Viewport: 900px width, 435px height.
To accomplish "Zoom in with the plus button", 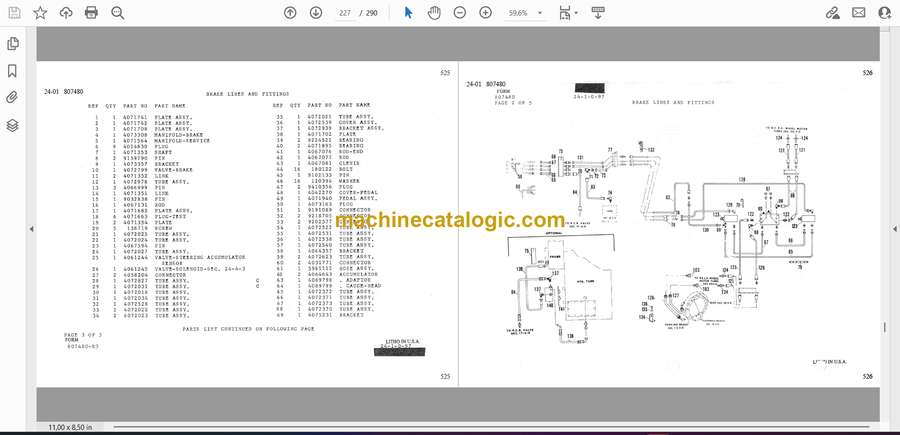I will [486, 13].
